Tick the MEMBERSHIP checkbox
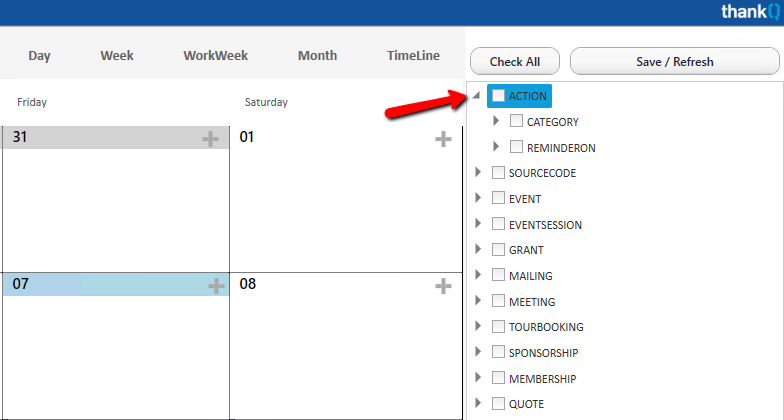The width and height of the screenshot is (784, 420). [498, 378]
